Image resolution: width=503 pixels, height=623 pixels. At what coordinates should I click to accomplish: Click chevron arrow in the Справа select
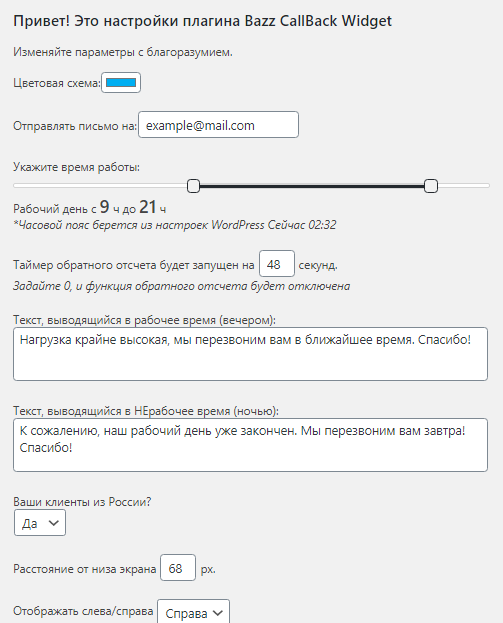coord(217,613)
